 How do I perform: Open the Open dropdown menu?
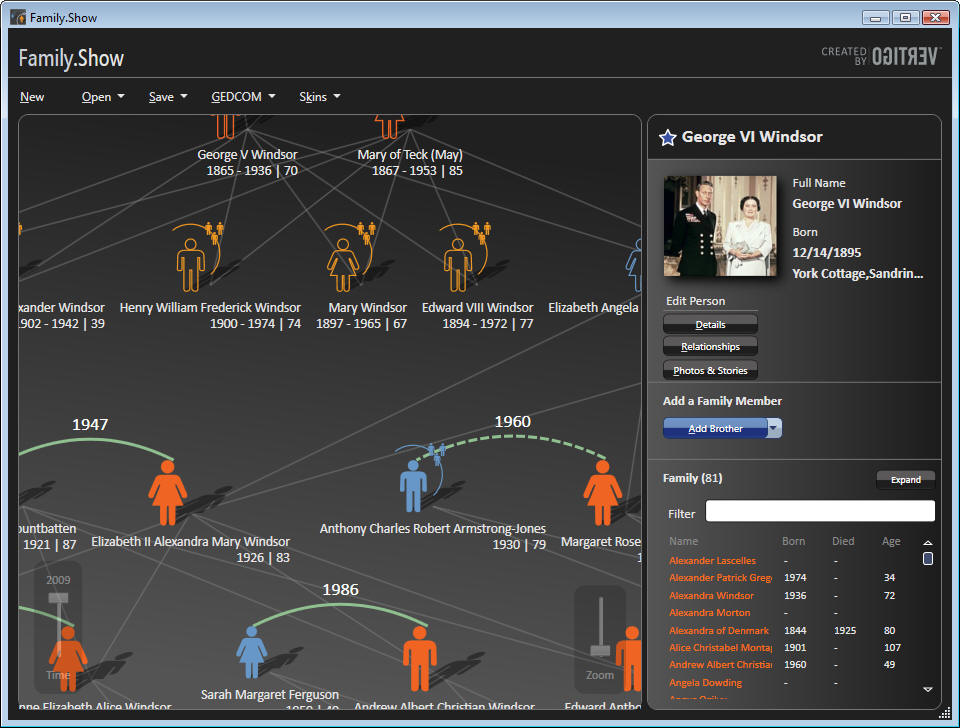[103, 97]
